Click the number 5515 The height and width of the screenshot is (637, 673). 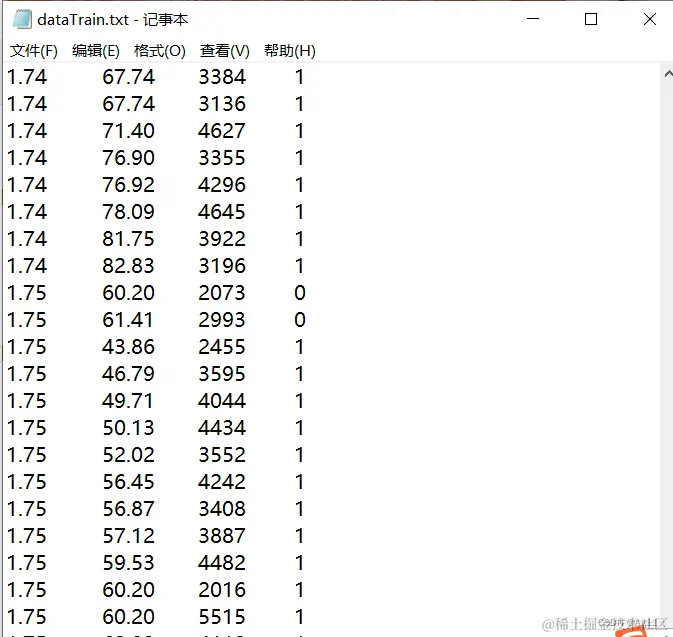point(222,617)
